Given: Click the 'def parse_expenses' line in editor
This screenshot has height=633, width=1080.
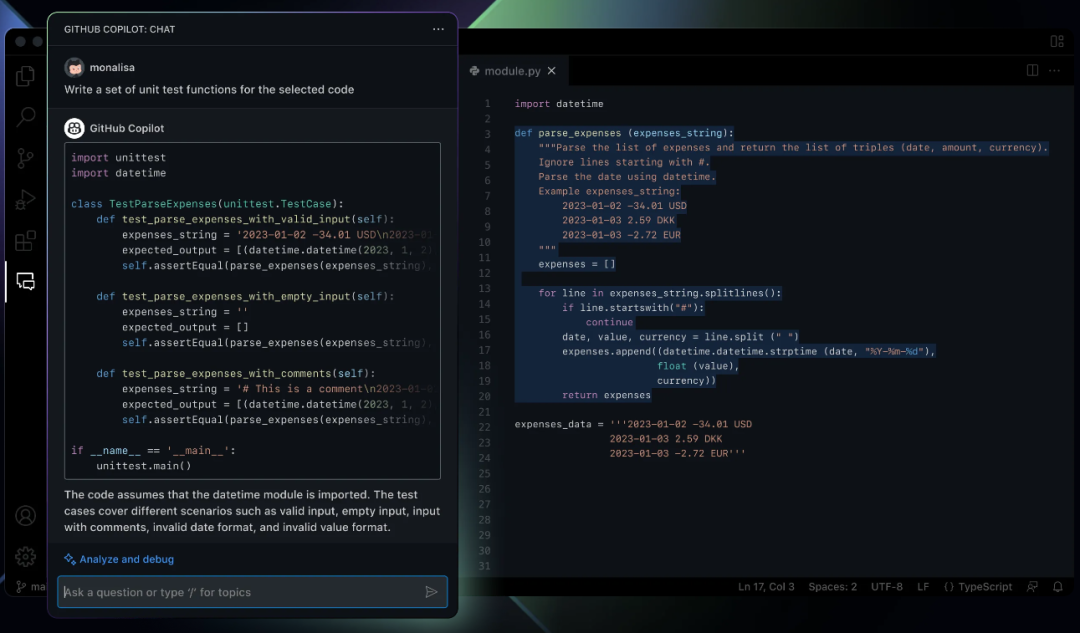Looking at the screenshot, I should click(x=624, y=133).
